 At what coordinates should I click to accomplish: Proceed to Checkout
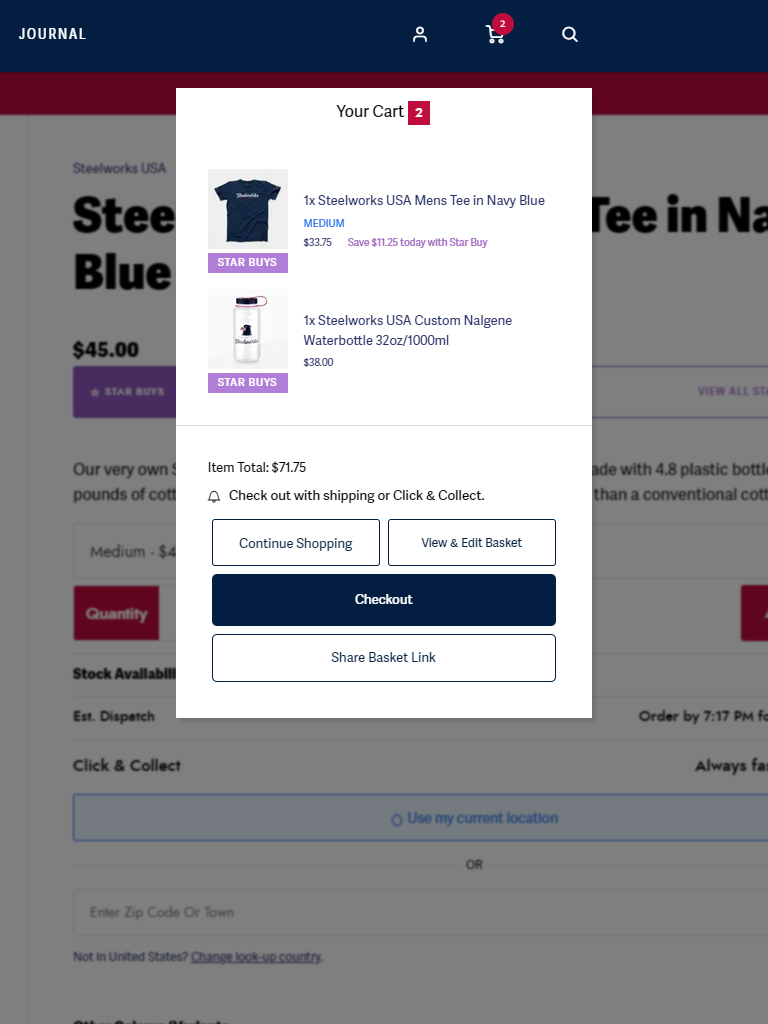click(384, 600)
